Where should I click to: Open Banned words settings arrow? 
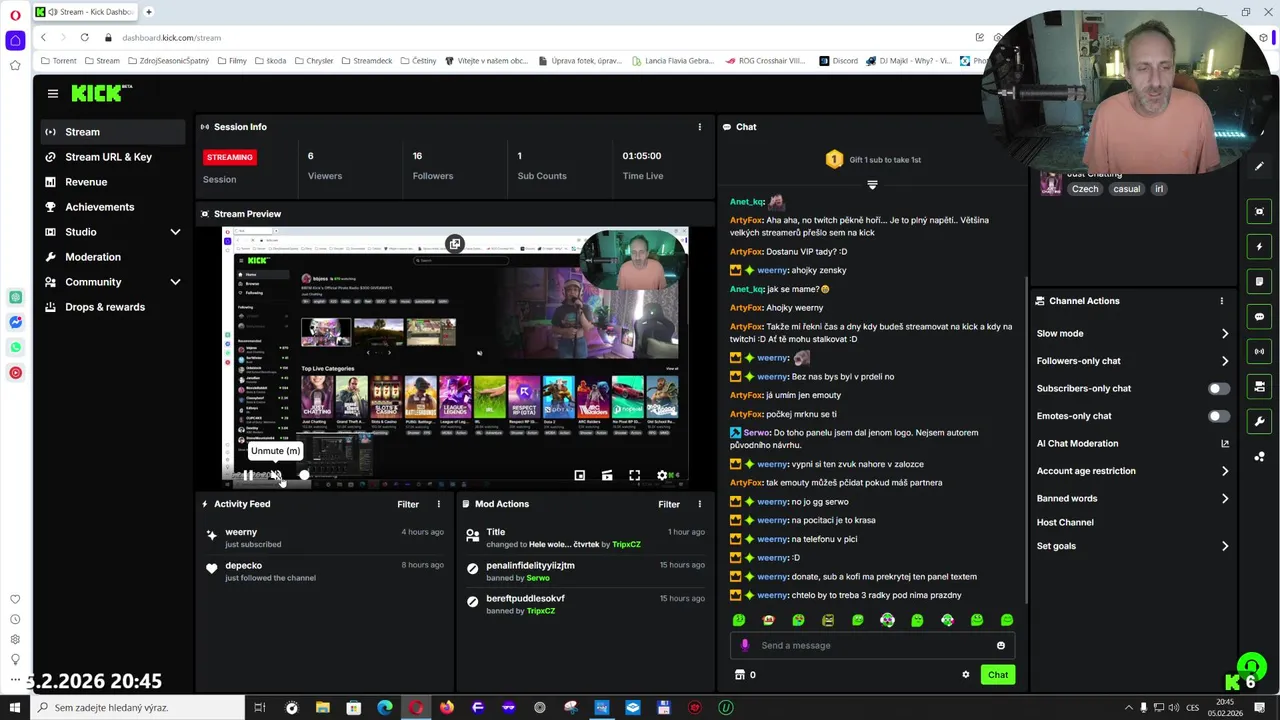[x=1224, y=499]
